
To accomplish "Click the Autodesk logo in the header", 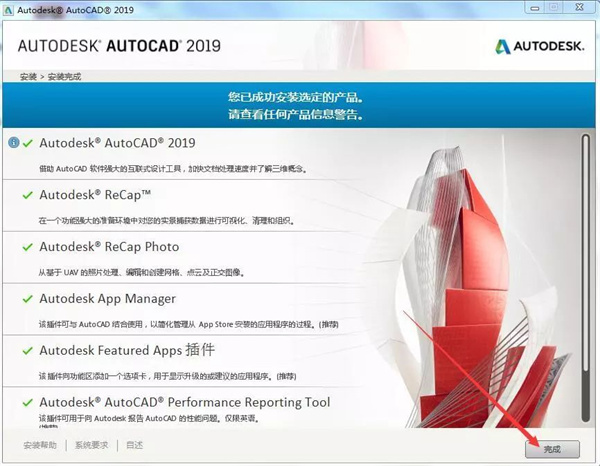I will pos(540,46).
